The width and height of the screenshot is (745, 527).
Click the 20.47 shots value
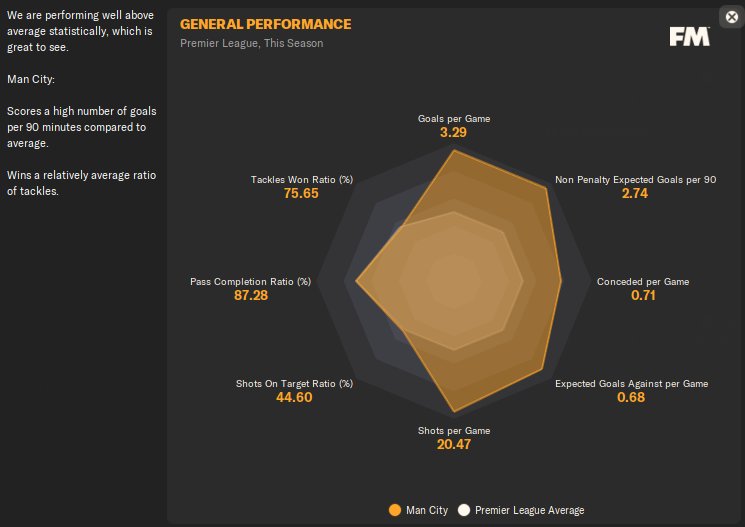pyautogui.click(x=454, y=444)
